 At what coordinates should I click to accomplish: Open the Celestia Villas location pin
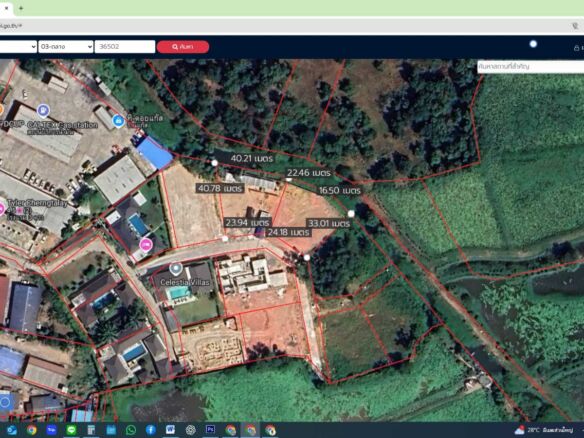(175, 268)
